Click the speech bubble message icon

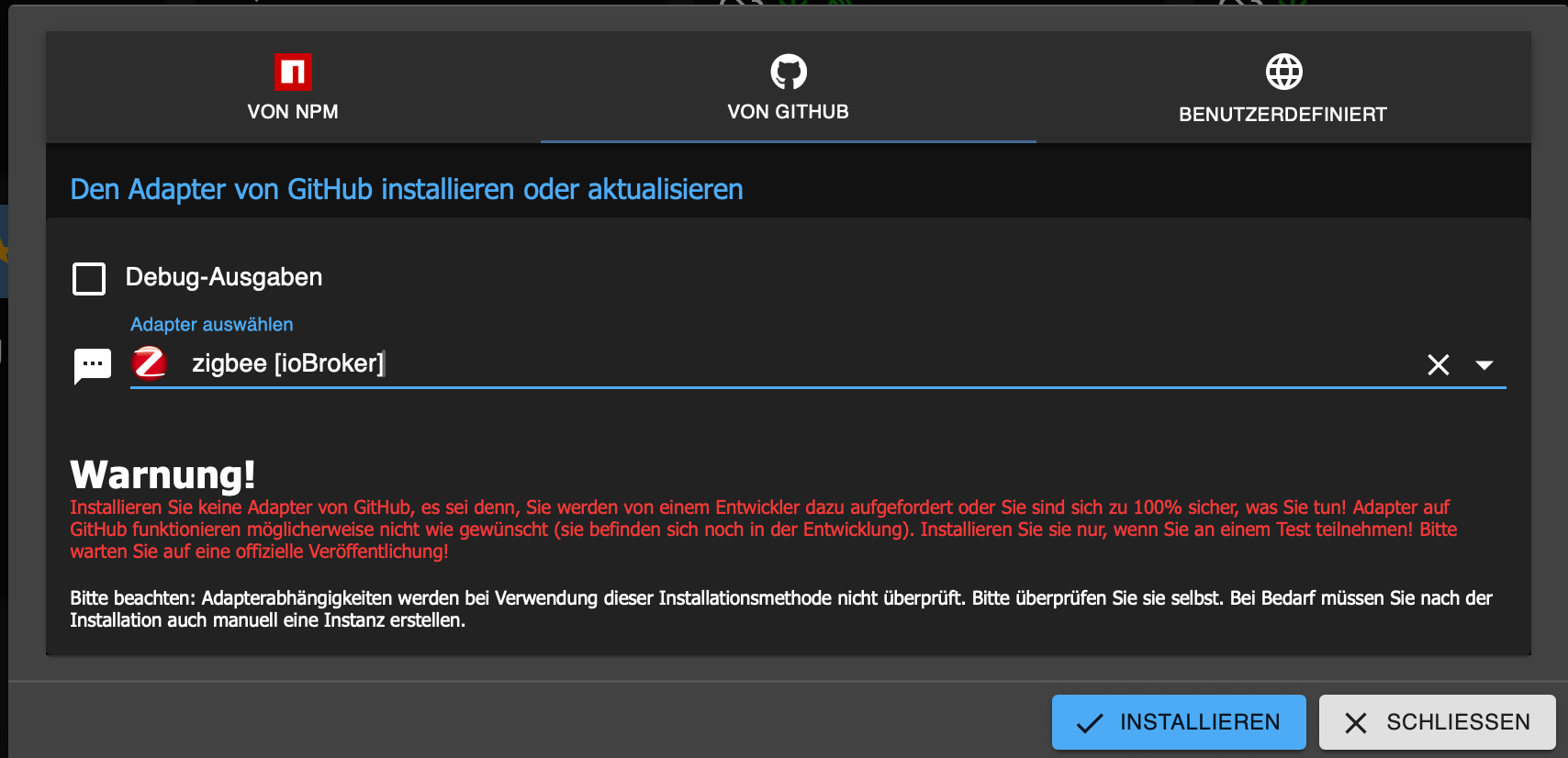click(x=93, y=366)
